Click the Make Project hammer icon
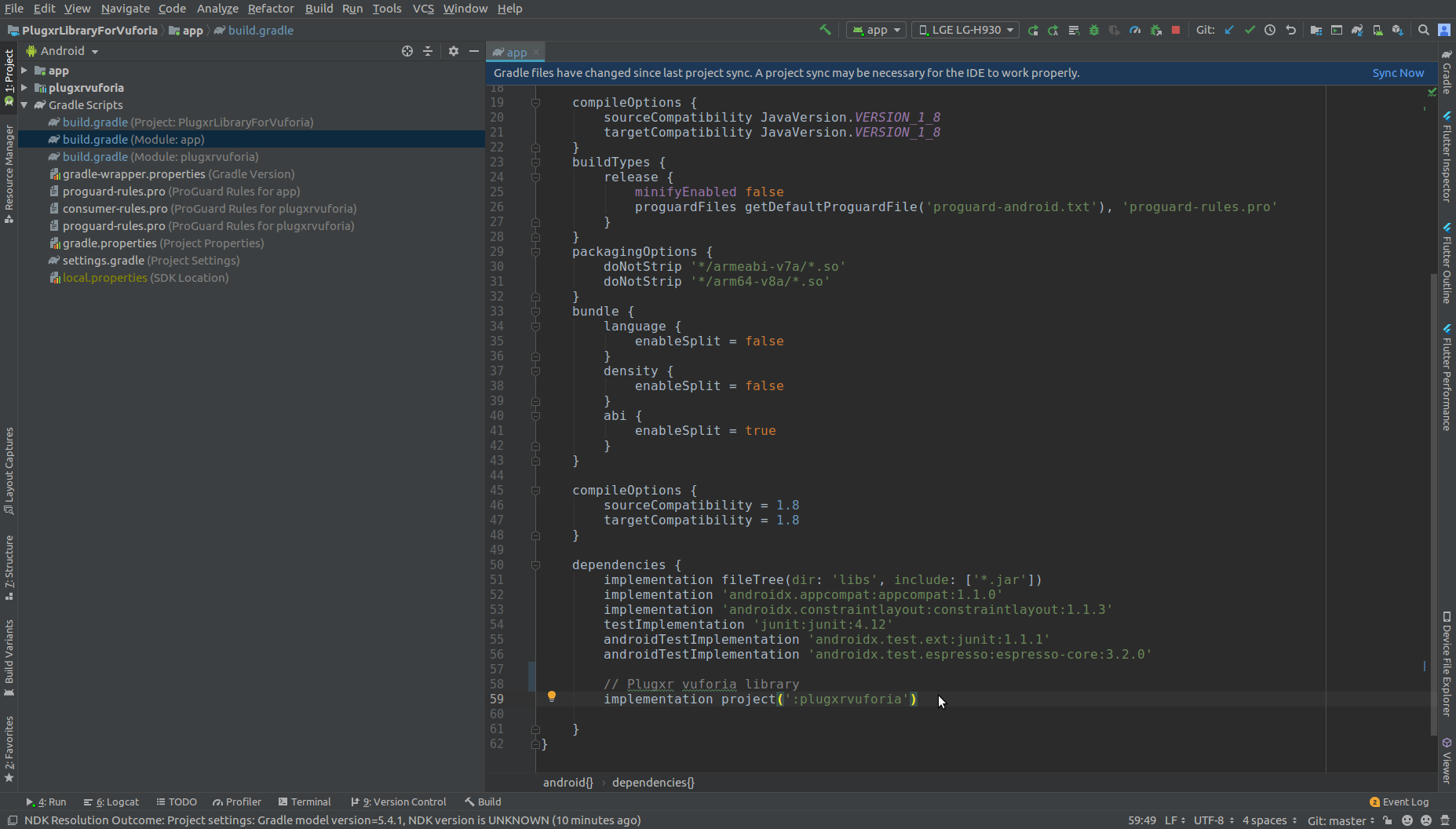The height and width of the screenshot is (829, 1456). [825, 30]
